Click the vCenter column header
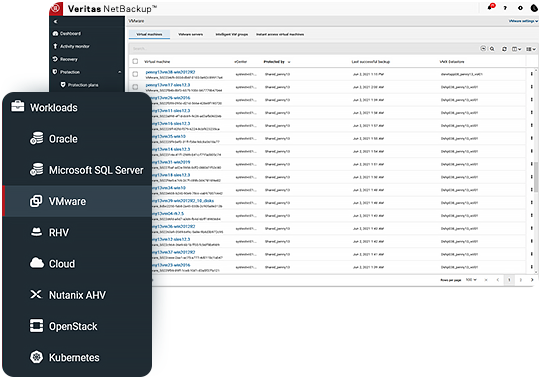Image resolution: width=540 pixels, height=378 pixels. pos(241,62)
